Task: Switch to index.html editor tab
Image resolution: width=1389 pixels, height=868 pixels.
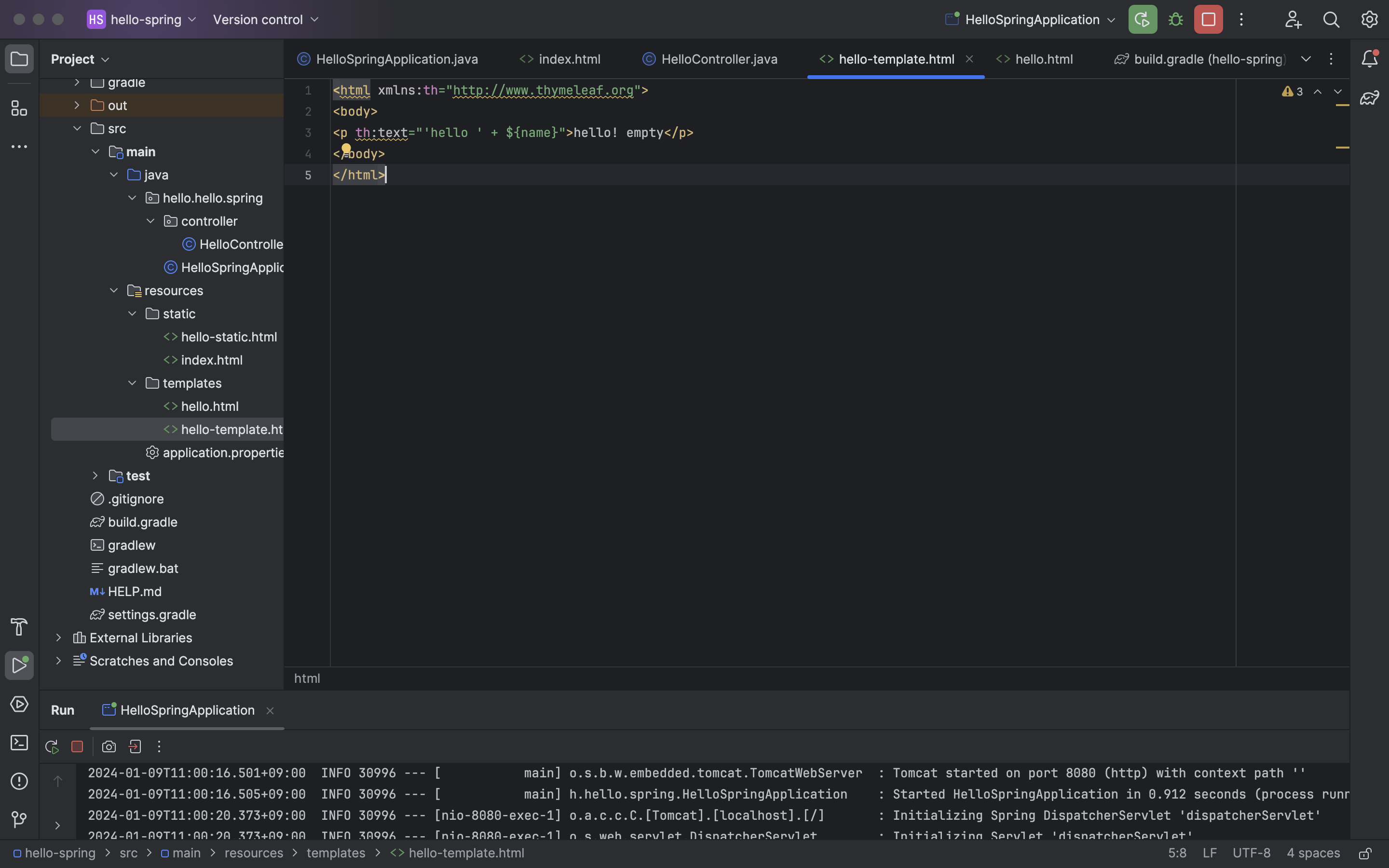Action: click(559, 59)
